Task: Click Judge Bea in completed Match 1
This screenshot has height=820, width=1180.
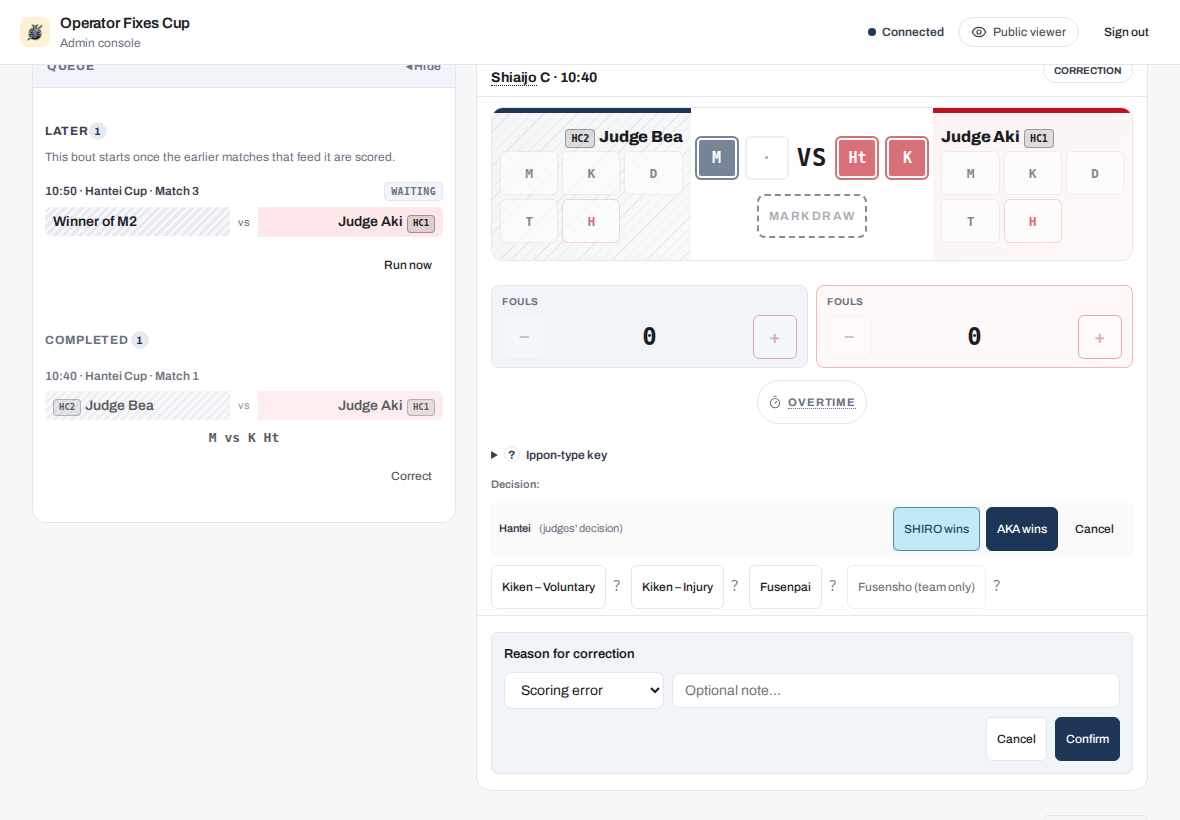Action: [138, 406]
